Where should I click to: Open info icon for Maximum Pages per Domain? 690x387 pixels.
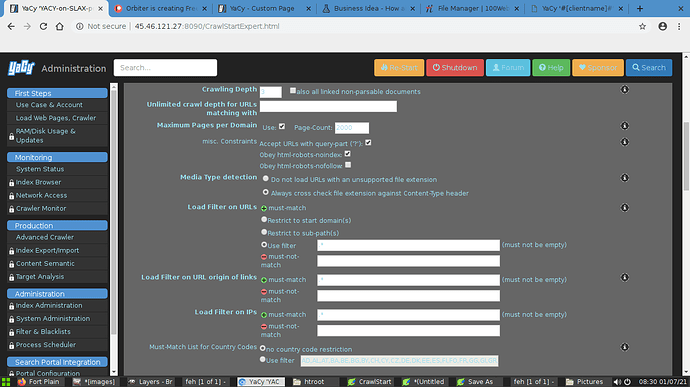[x=624, y=126]
